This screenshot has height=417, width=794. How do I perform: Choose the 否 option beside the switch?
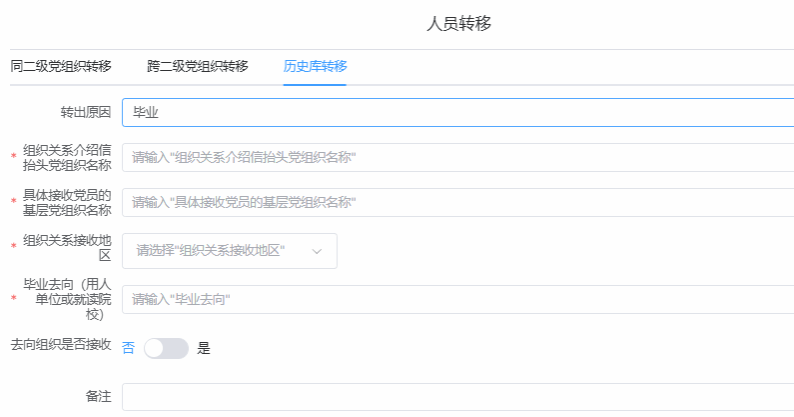(x=128, y=348)
